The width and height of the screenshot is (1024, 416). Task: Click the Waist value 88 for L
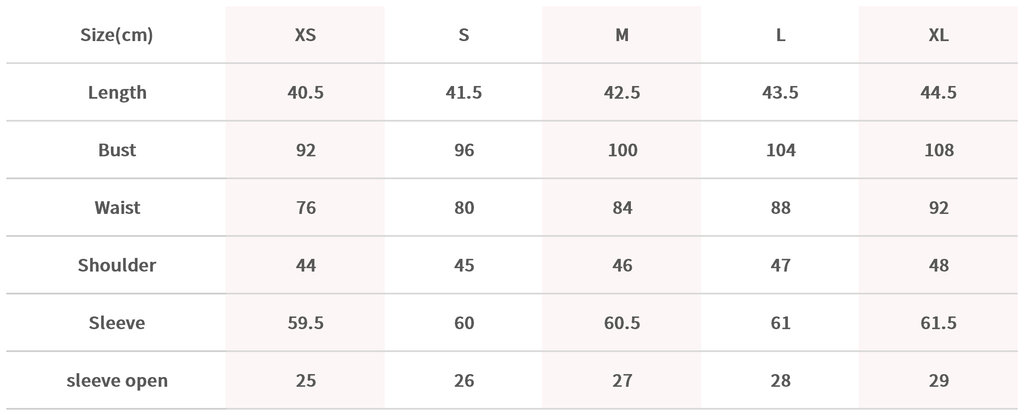coord(780,208)
